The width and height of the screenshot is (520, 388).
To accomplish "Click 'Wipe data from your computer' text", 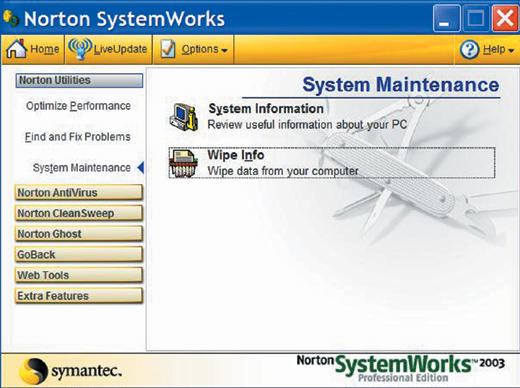I will tap(283, 171).
